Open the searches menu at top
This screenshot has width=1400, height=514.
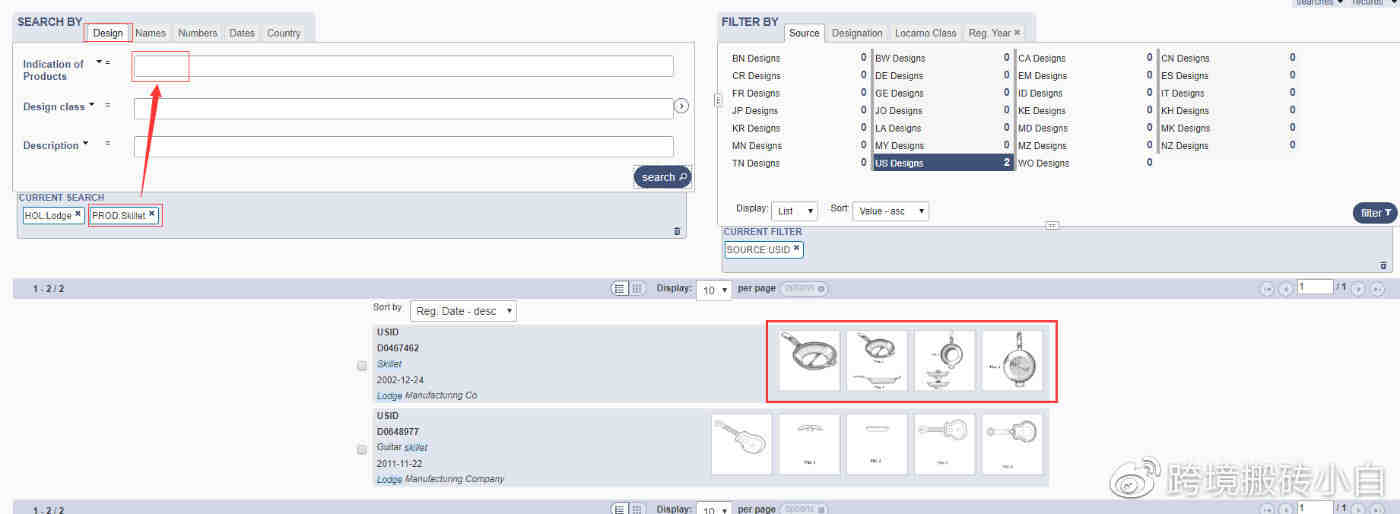click(x=1319, y=3)
